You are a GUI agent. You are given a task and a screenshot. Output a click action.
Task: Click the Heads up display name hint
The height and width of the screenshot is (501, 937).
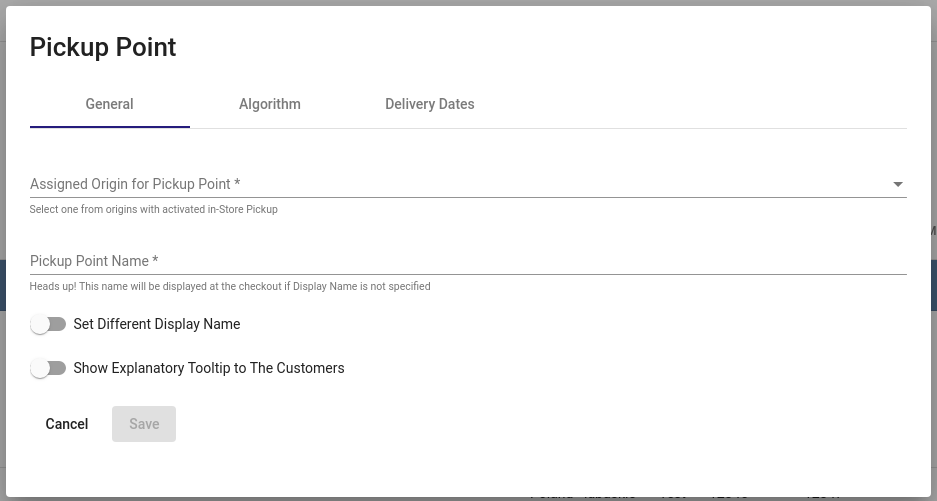point(230,286)
